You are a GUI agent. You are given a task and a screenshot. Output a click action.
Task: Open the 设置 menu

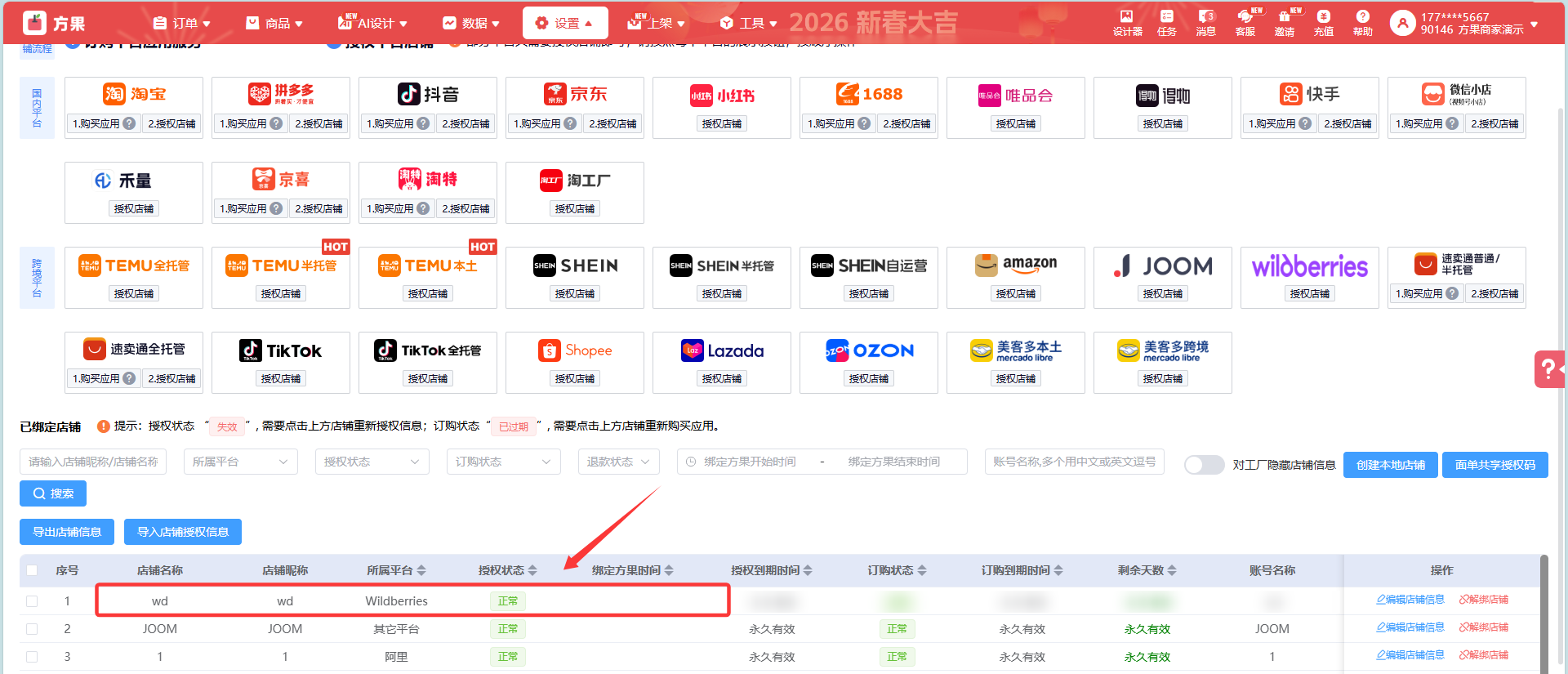coord(565,23)
